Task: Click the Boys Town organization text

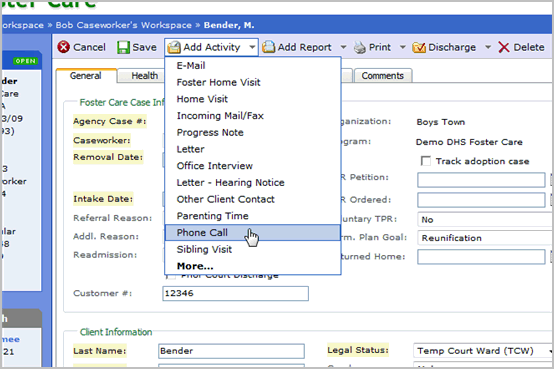Action: (x=441, y=122)
